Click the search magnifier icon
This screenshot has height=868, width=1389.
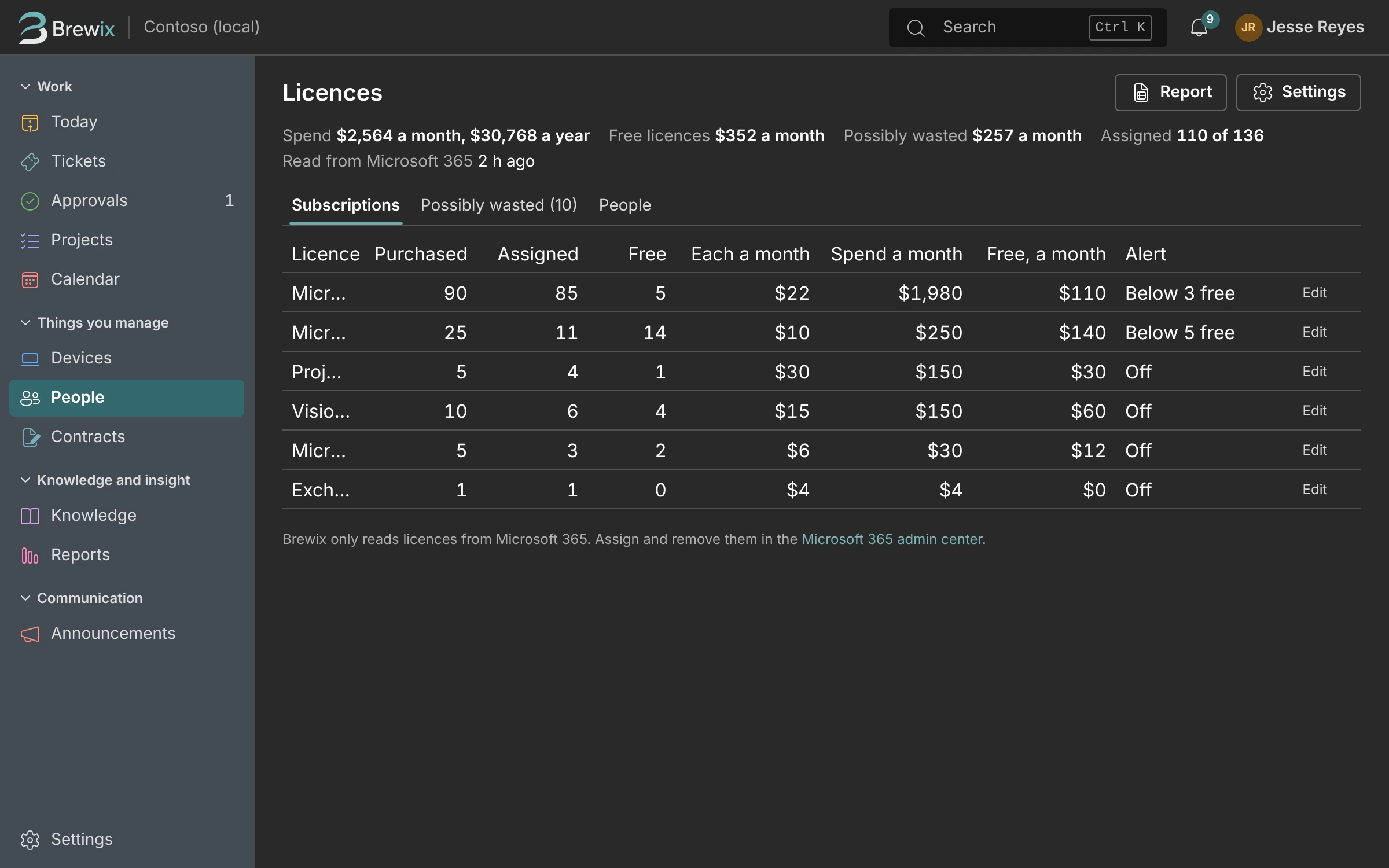tap(916, 27)
